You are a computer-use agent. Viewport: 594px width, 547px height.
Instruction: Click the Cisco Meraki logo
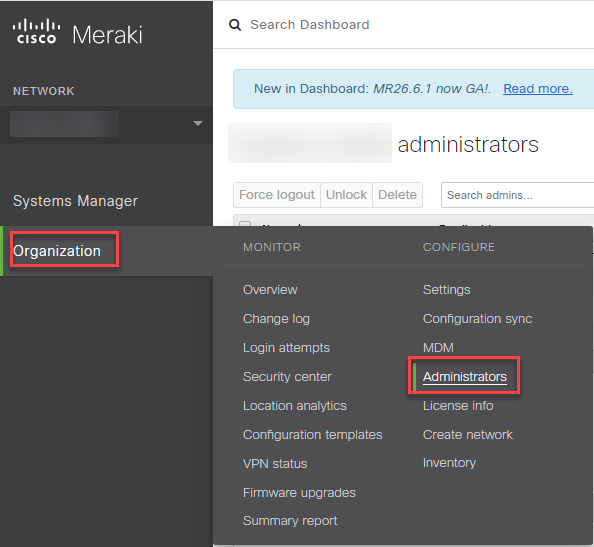click(x=78, y=33)
